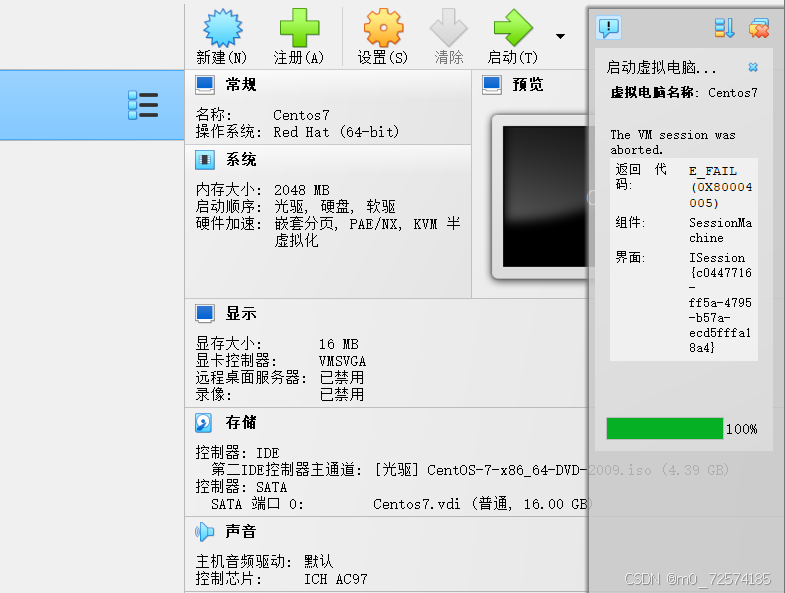Click the memory size value 2048 MB
The height and width of the screenshot is (593, 785).
[302, 190]
